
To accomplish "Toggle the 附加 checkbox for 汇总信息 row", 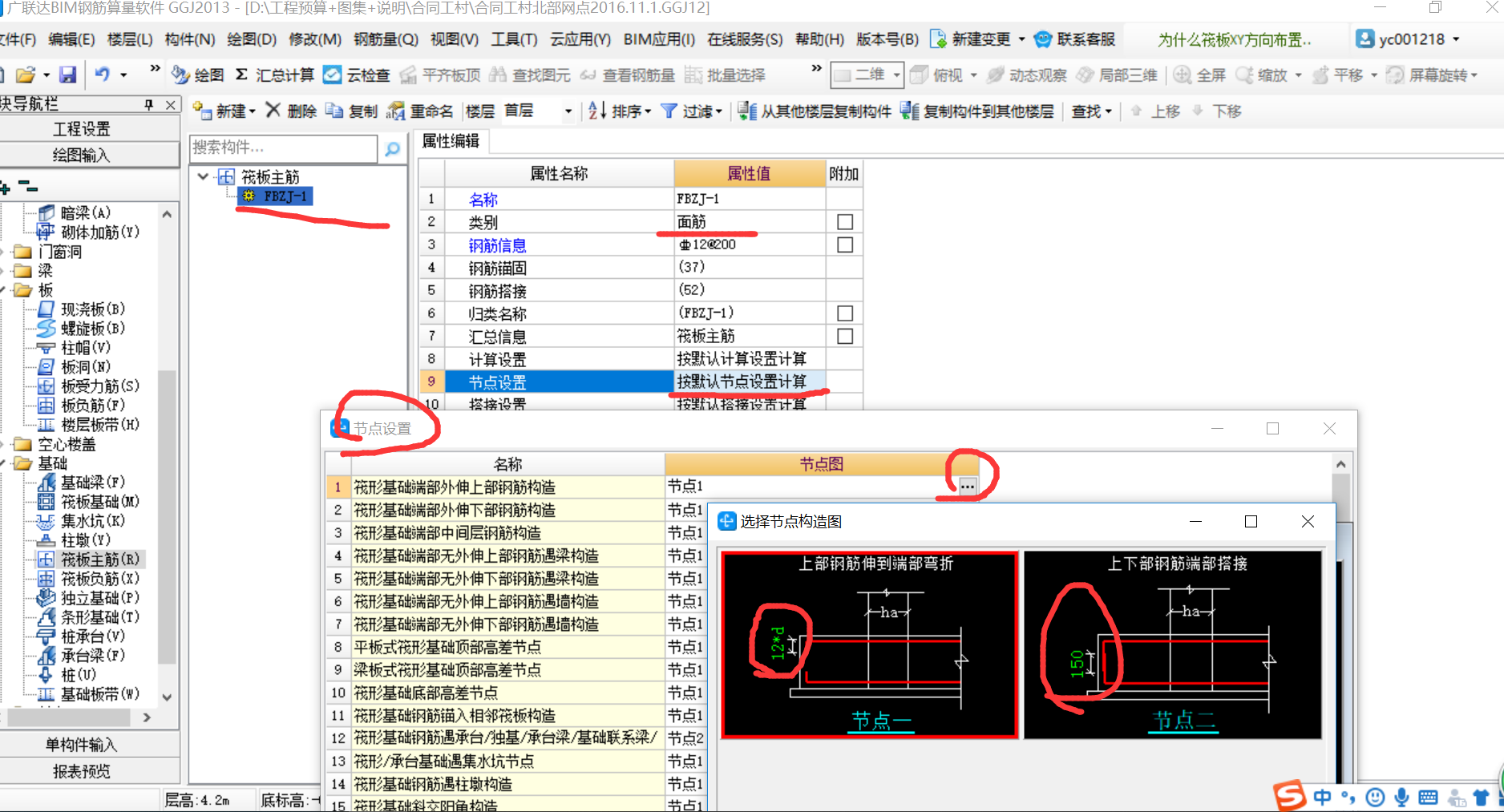I will click(x=844, y=336).
